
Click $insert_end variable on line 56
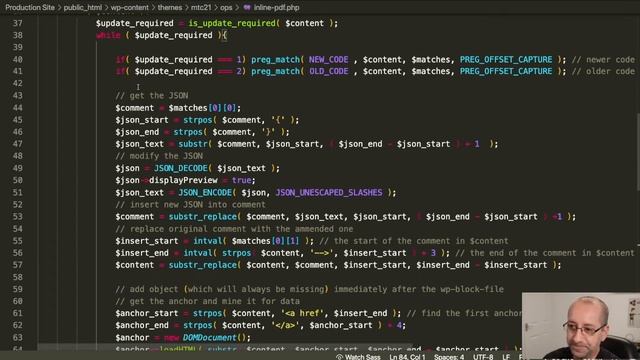tap(142, 253)
